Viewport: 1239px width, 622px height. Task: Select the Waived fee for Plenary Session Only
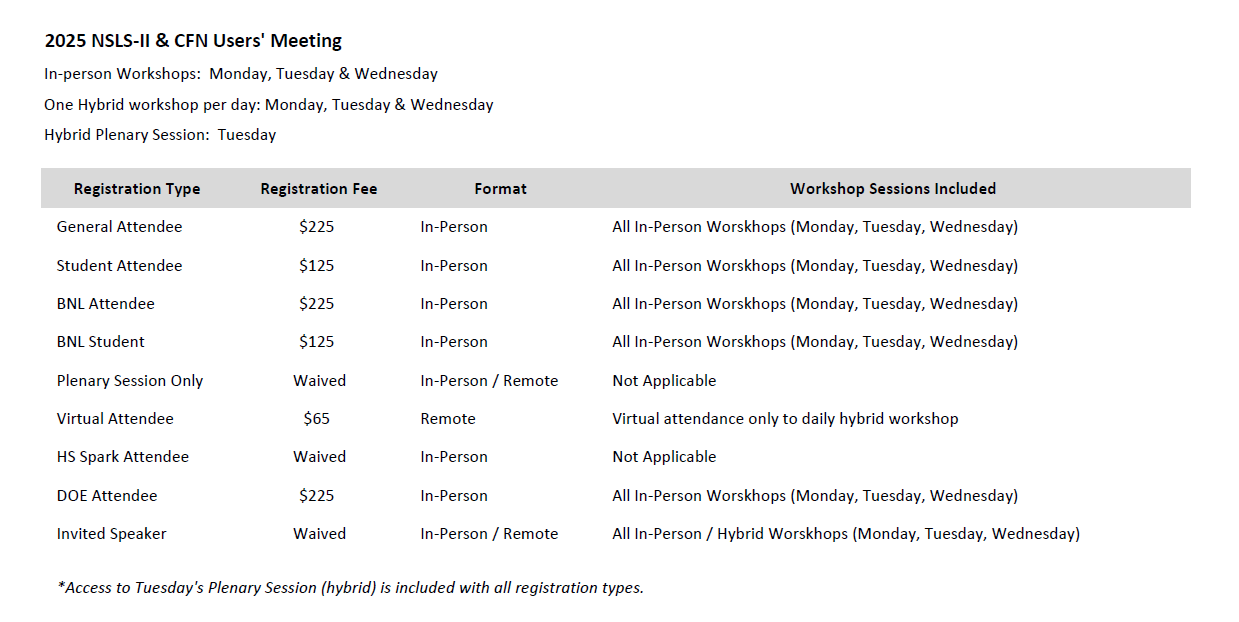click(320, 381)
